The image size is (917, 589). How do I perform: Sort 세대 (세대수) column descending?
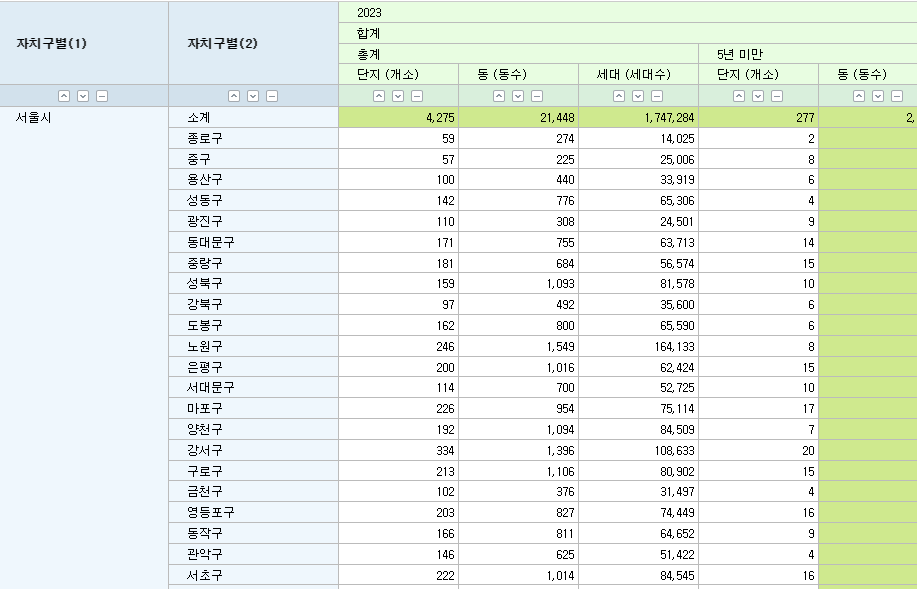[638, 96]
